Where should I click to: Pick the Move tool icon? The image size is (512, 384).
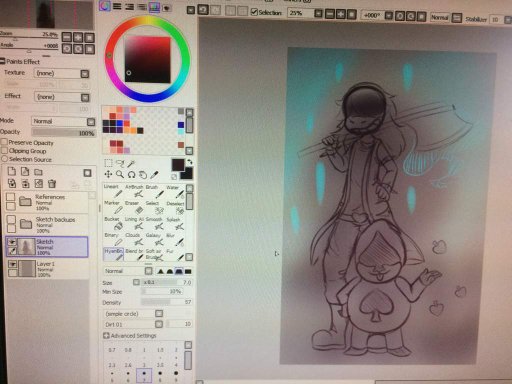pyautogui.click(x=108, y=174)
